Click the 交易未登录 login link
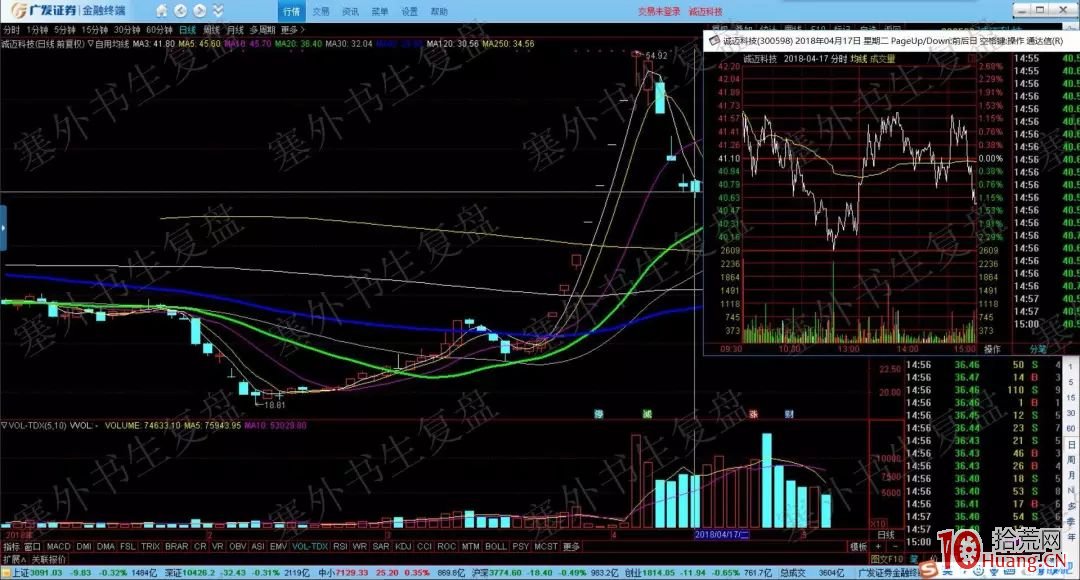The height and width of the screenshot is (580, 1080). (x=659, y=12)
